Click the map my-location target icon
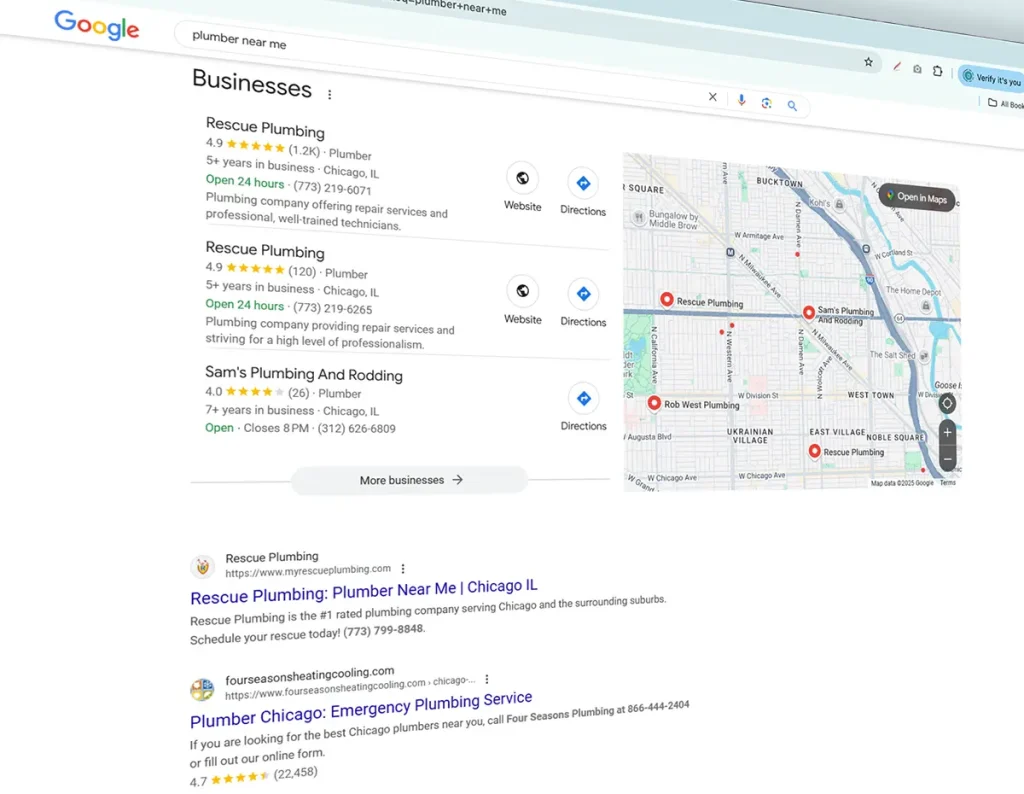Screen dimensions: 1024x794 click(x=947, y=404)
